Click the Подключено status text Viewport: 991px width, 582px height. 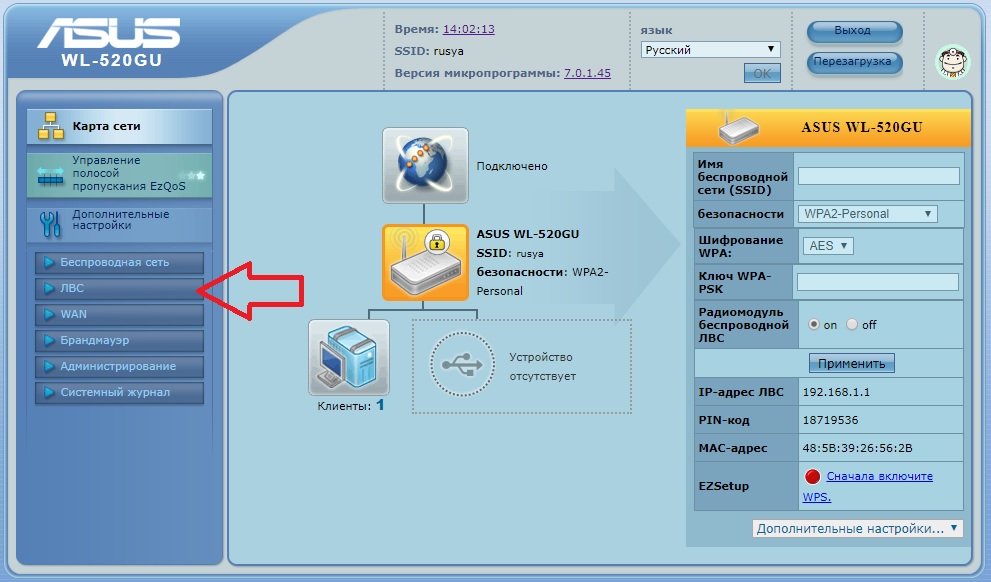point(512,166)
